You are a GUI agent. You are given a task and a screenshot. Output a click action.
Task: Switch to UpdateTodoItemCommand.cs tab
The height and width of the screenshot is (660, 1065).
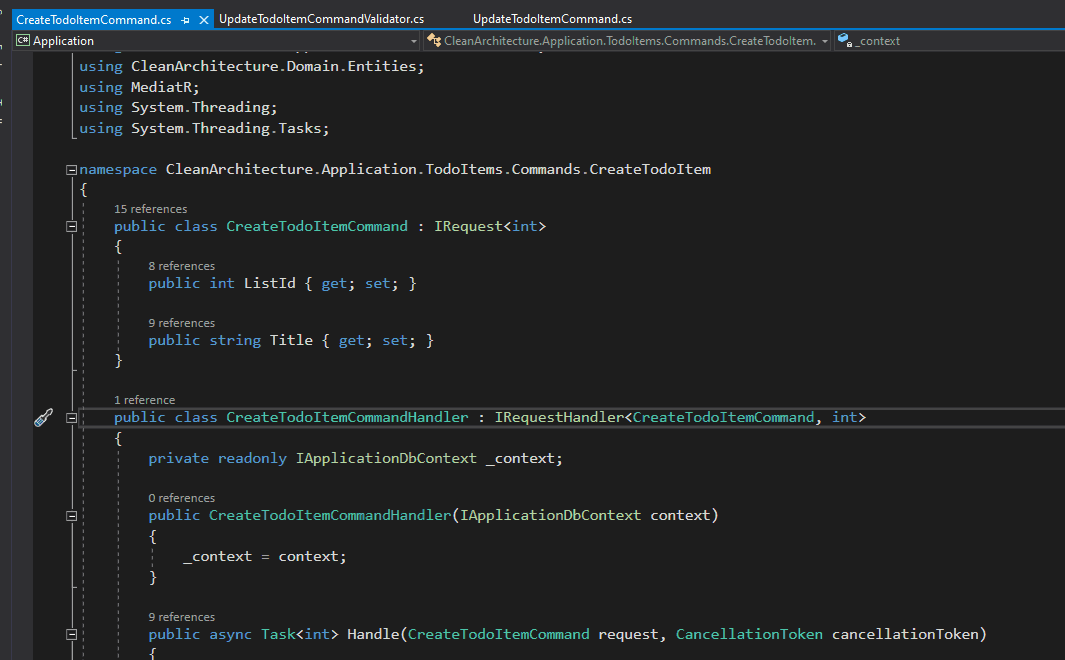[x=552, y=19]
